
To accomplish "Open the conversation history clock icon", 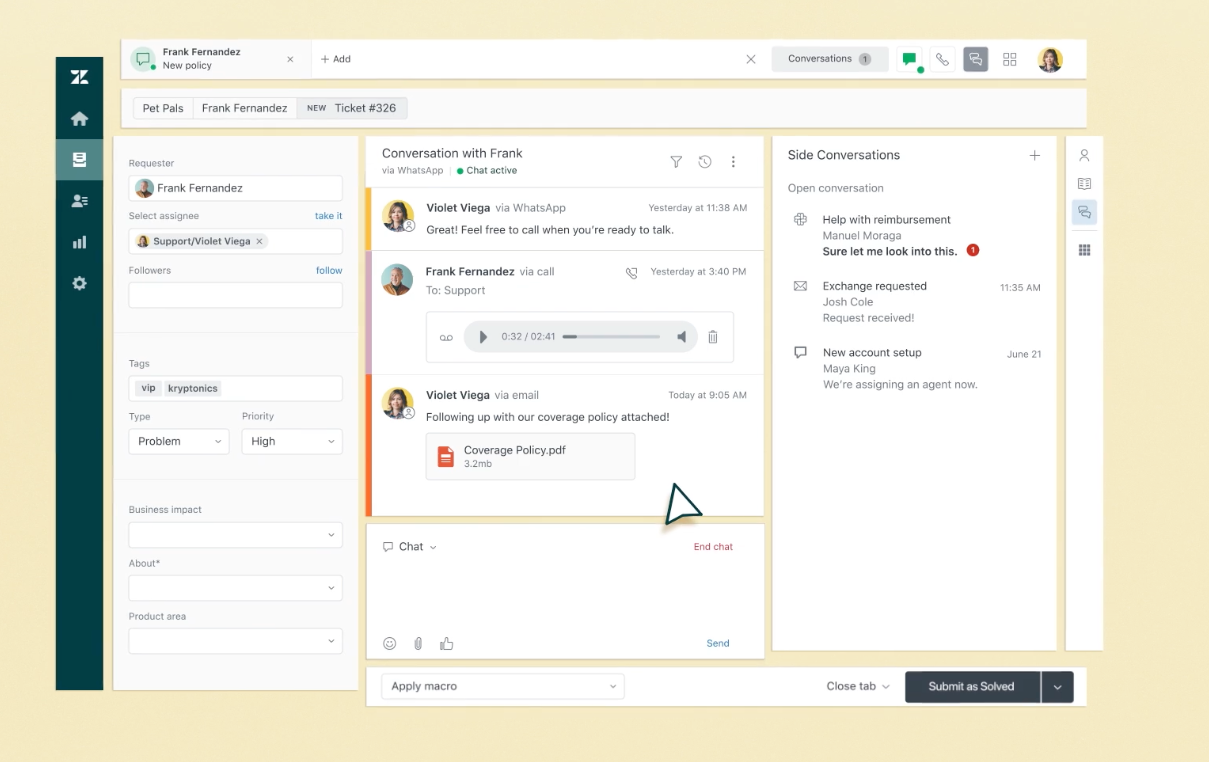I will coord(705,162).
